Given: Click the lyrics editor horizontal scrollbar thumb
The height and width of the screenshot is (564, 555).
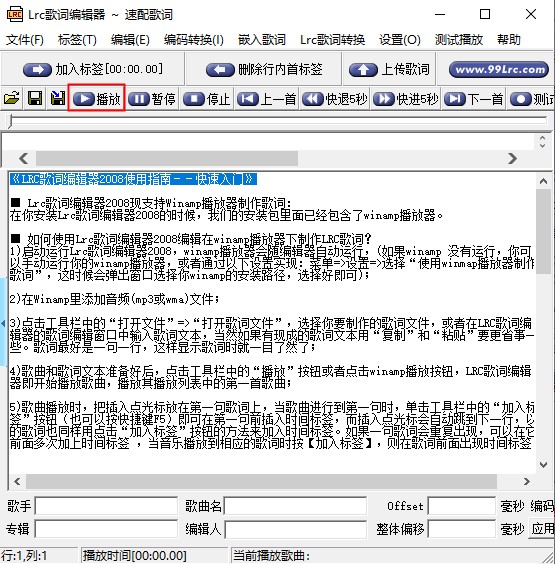Looking at the screenshot, I should 261,481.
